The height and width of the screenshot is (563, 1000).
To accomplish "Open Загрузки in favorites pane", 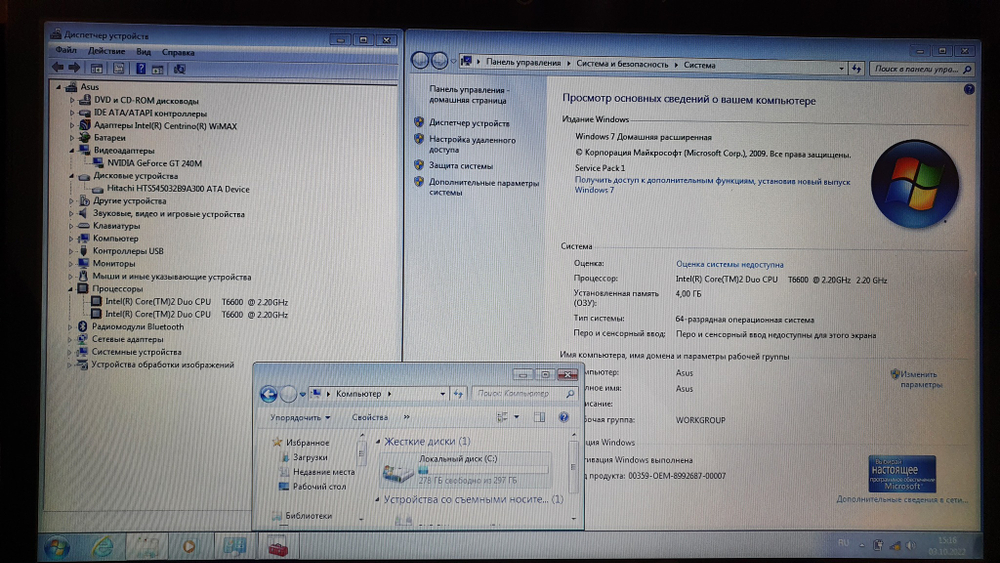I will point(310,457).
